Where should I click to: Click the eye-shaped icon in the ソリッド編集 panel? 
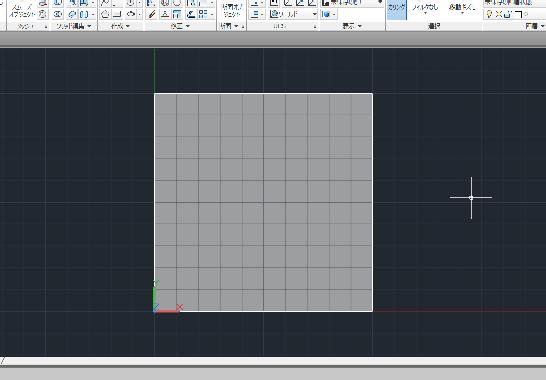coord(58,14)
